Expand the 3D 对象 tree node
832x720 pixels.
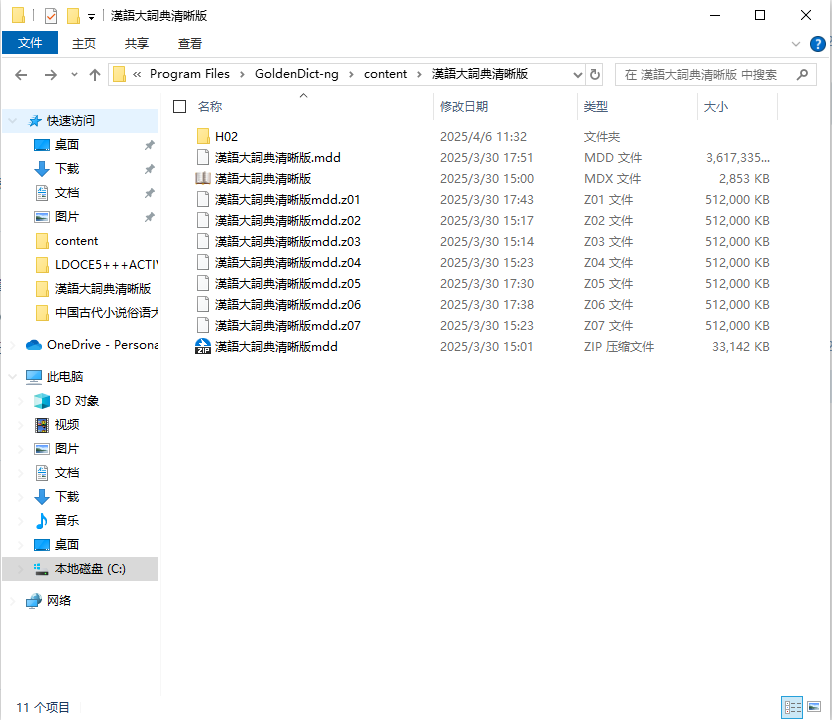click(21, 401)
